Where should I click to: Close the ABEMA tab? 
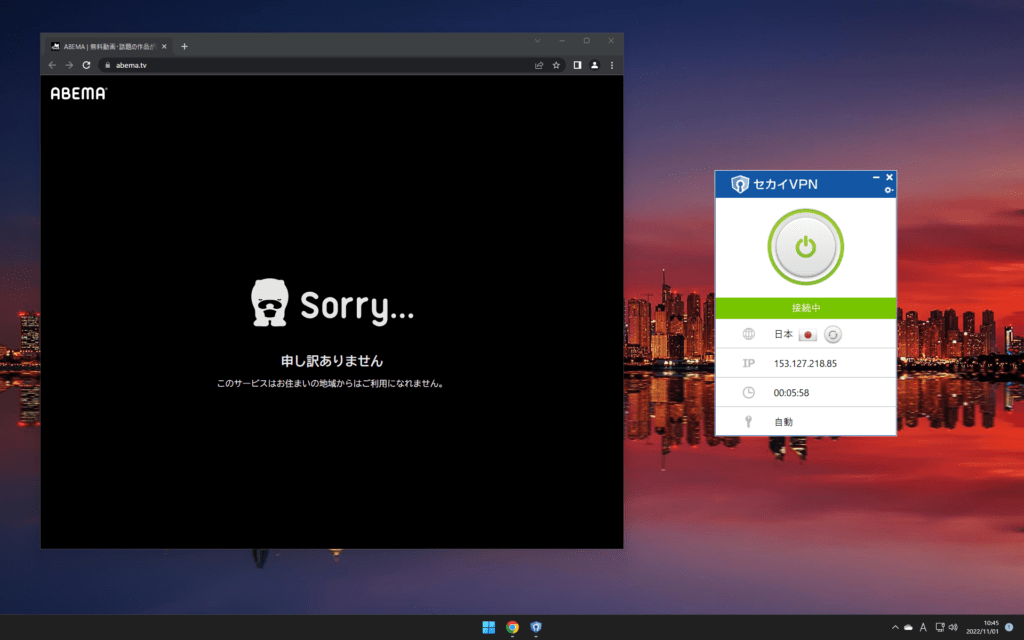(164, 46)
